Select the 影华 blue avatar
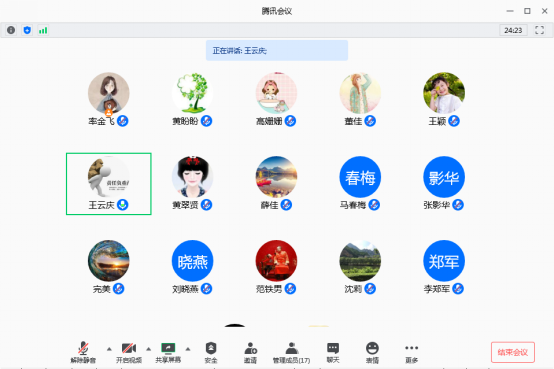The image size is (554, 369). 444,177
